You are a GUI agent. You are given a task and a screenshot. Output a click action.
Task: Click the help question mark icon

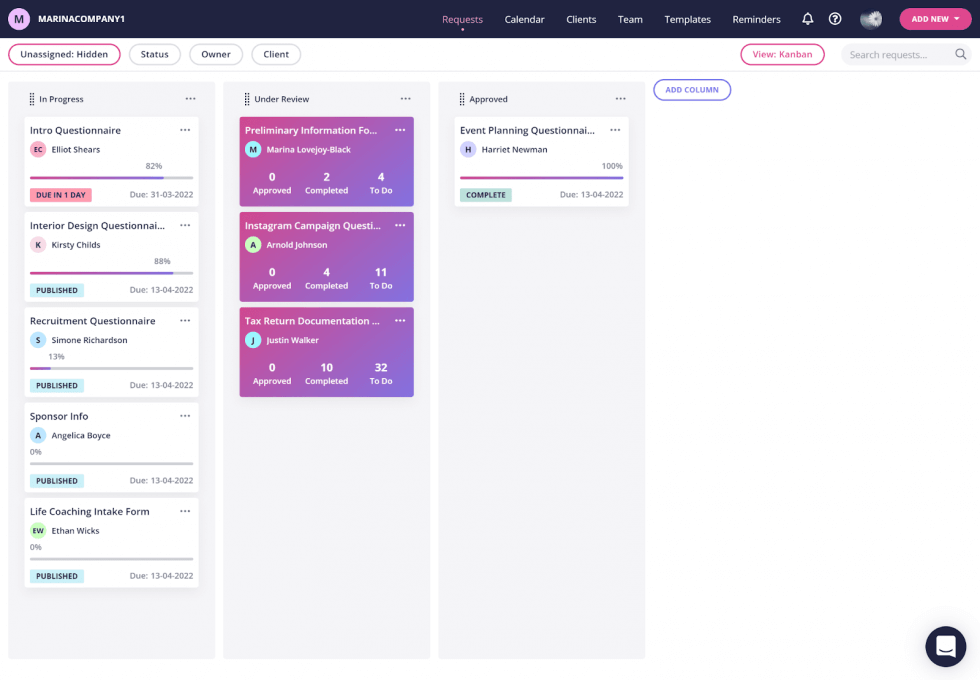[x=835, y=19]
